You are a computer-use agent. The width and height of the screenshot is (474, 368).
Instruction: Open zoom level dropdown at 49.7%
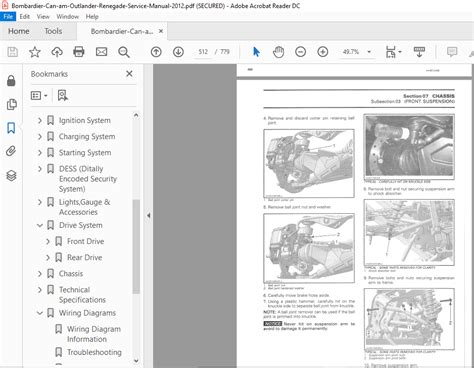tap(369, 52)
